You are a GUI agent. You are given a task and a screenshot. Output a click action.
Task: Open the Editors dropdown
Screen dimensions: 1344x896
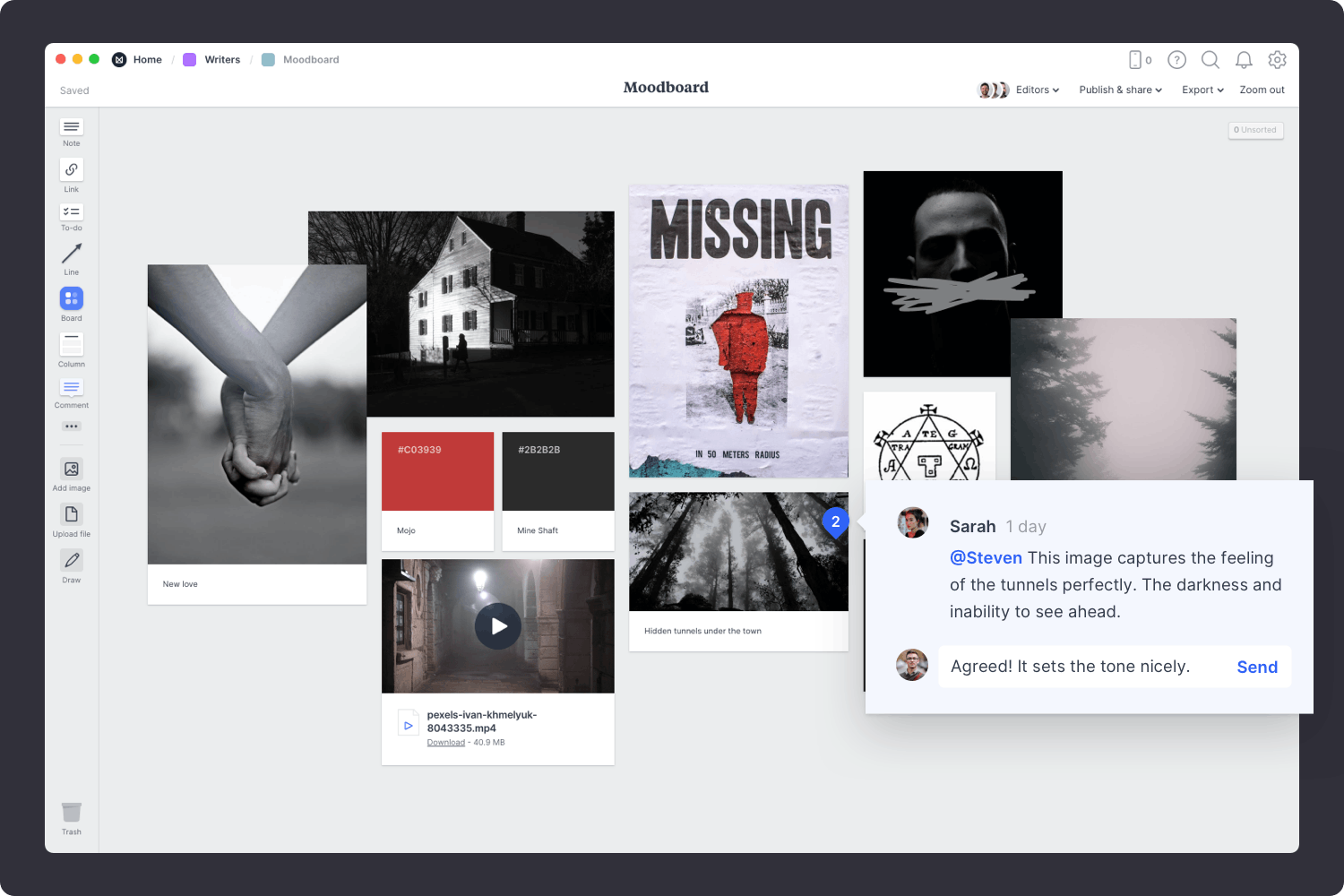(1037, 90)
